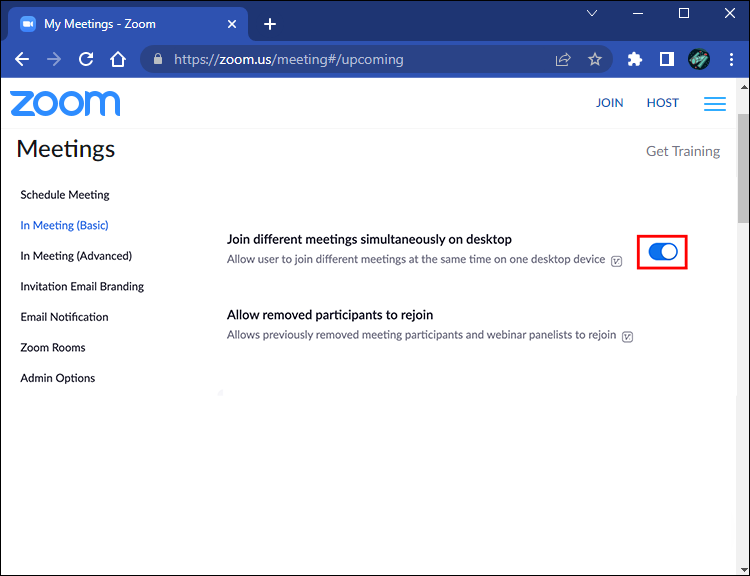
Task: Open the extensions puzzle icon
Action: 634,59
